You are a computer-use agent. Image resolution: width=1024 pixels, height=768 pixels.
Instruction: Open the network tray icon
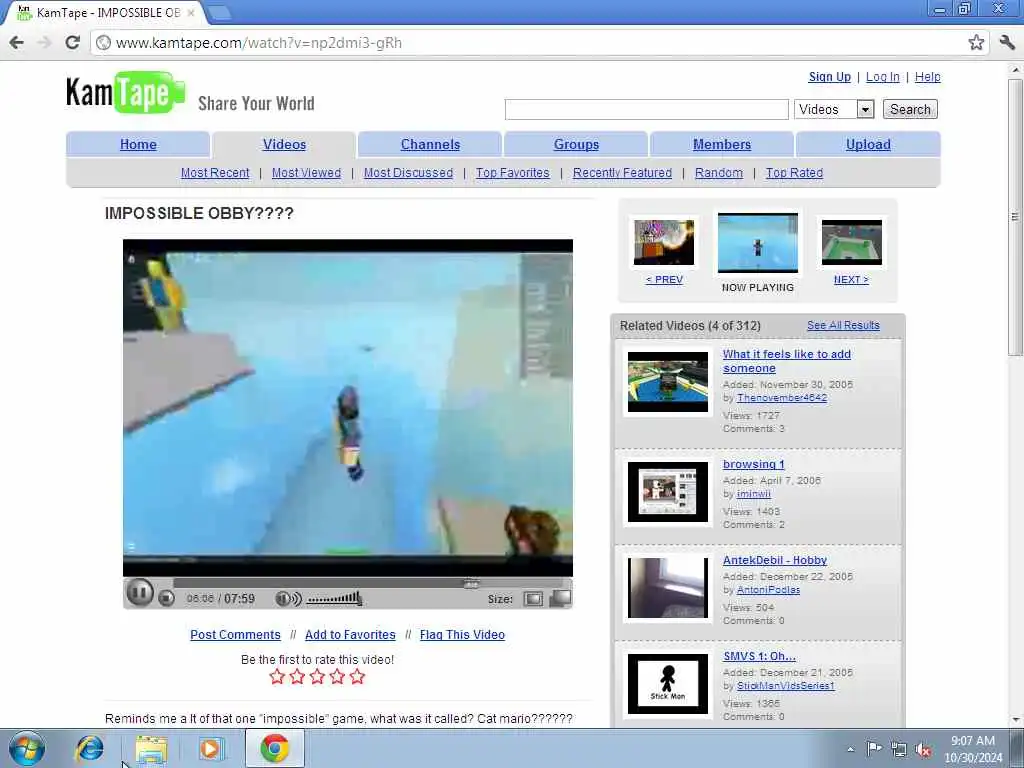[899, 749]
